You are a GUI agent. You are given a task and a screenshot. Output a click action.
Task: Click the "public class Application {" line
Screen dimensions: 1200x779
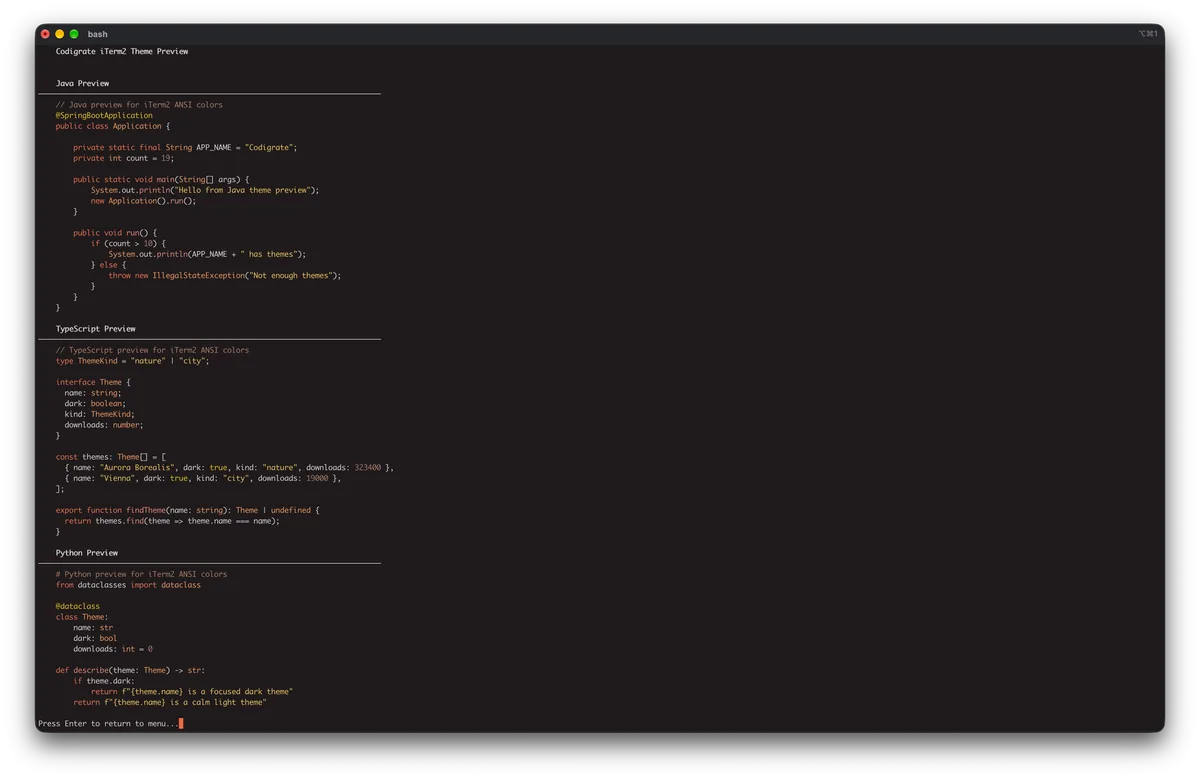113,126
